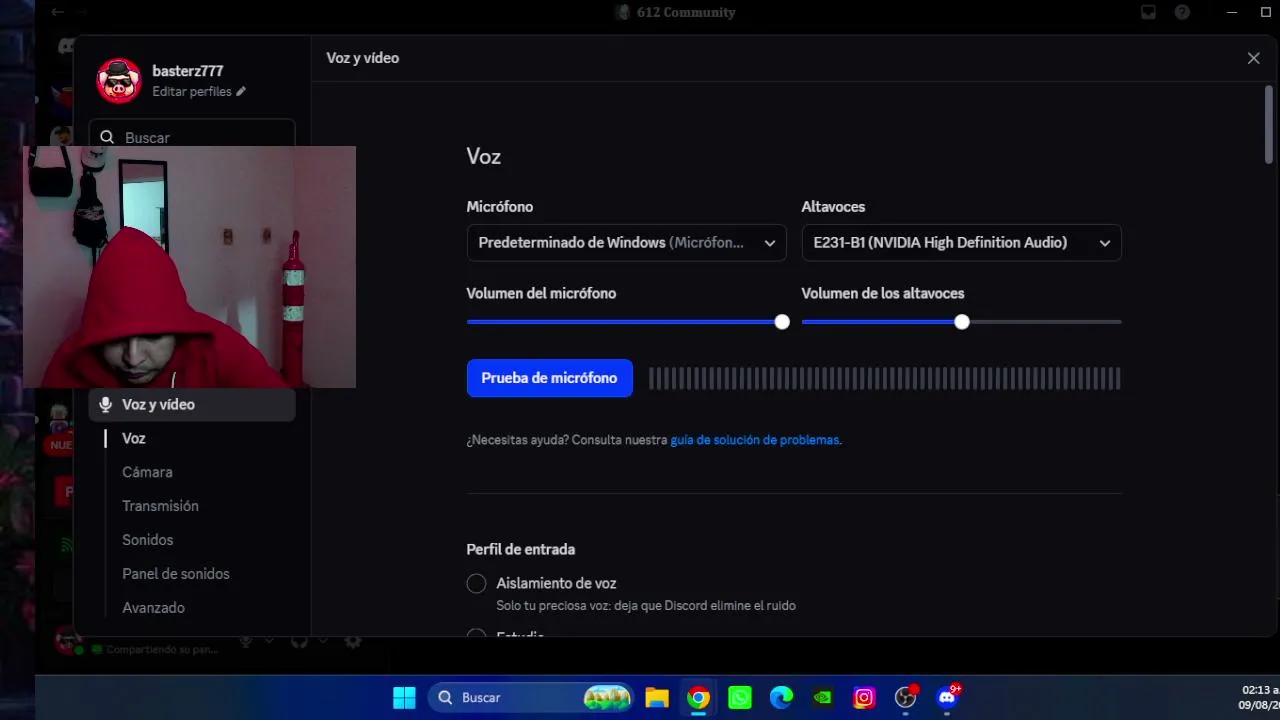Screen dimensions: 1280x720
Task: Click the webcam overlay thumbnail
Action: 189,267
